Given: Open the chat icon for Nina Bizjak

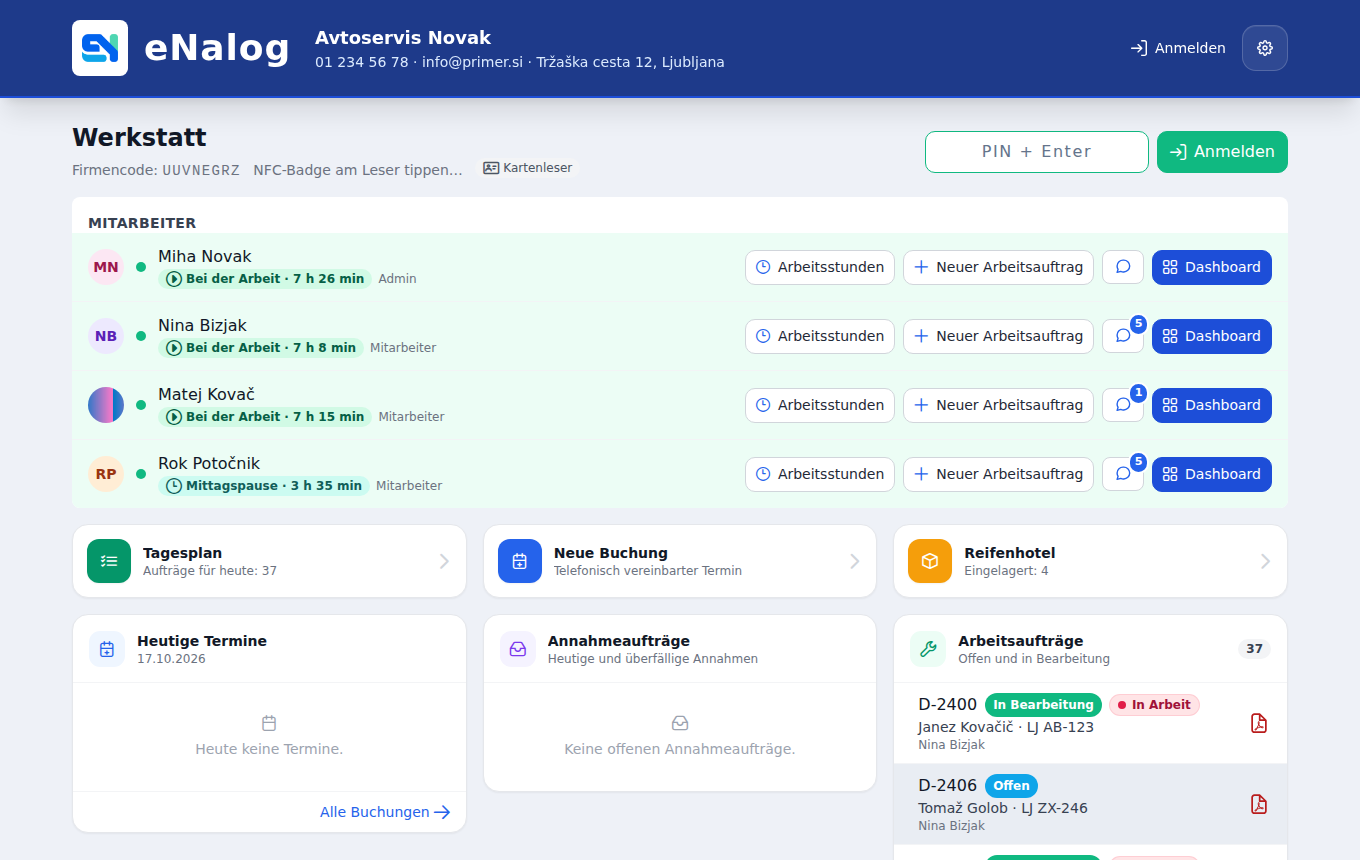Looking at the screenshot, I should tap(1123, 336).
